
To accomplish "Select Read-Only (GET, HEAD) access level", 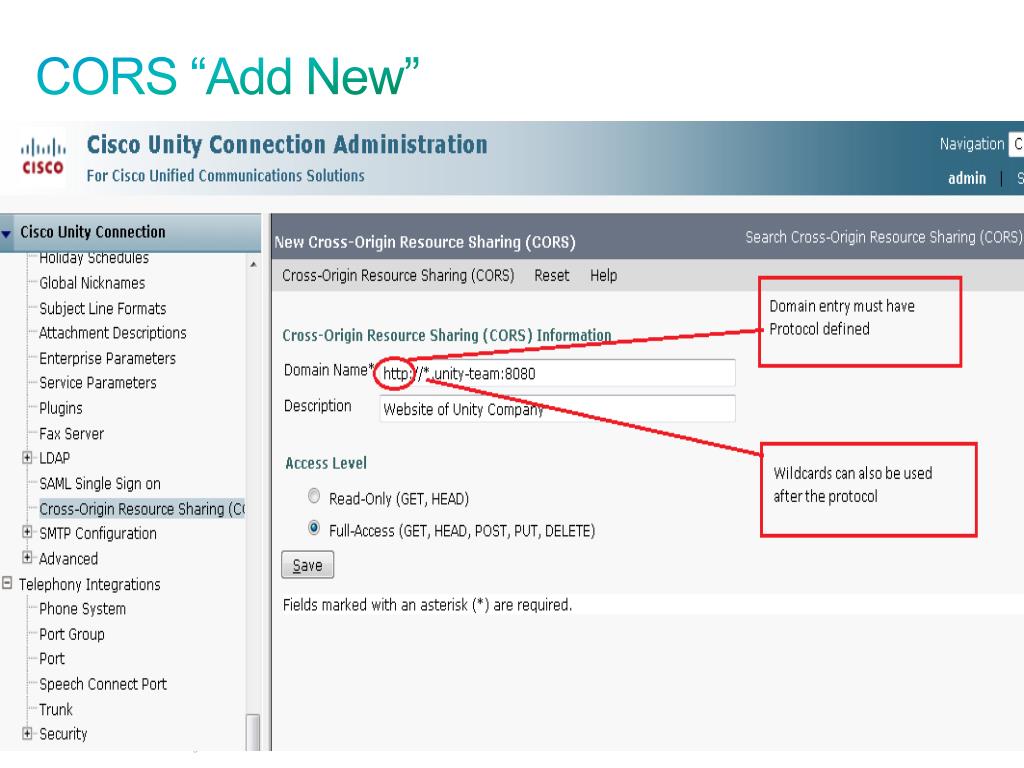I will coord(314,496).
